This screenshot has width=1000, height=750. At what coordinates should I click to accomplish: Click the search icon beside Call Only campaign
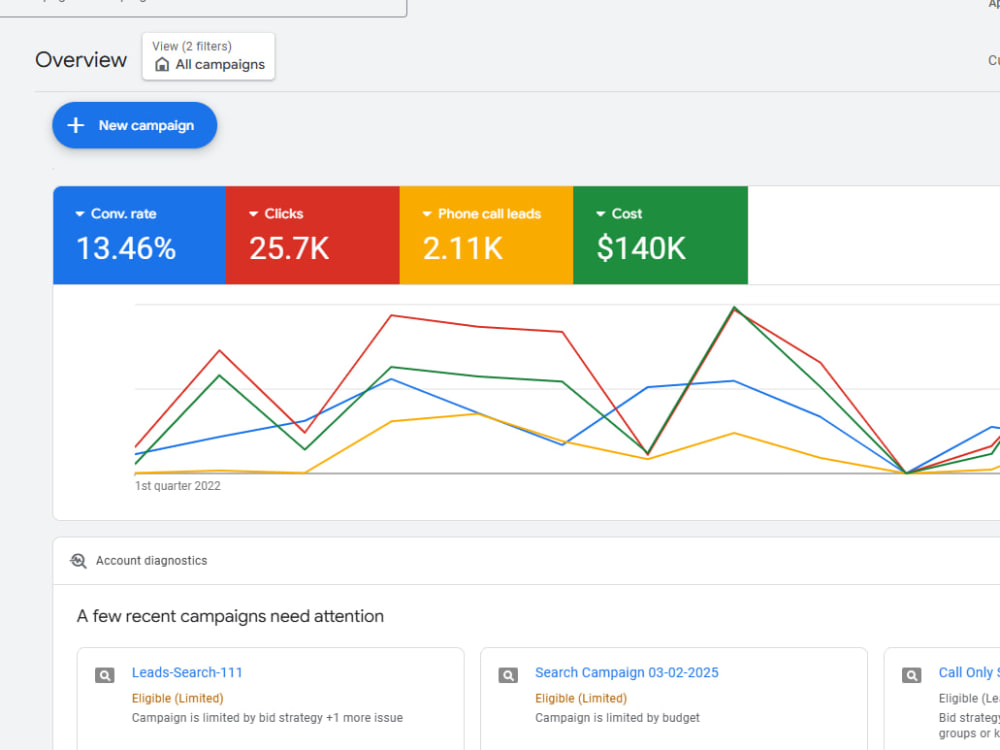click(x=911, y=675)
